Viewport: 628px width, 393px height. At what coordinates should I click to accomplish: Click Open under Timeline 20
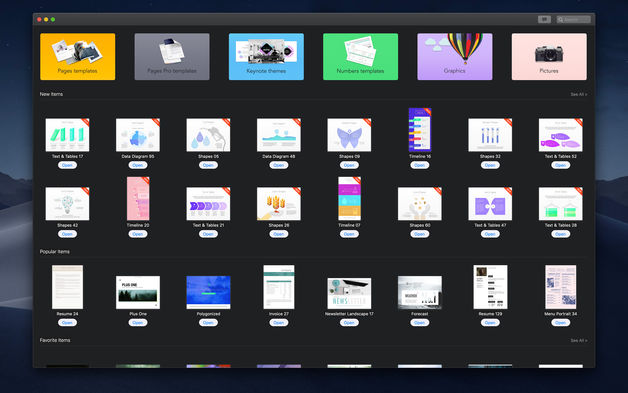(138, 234)
